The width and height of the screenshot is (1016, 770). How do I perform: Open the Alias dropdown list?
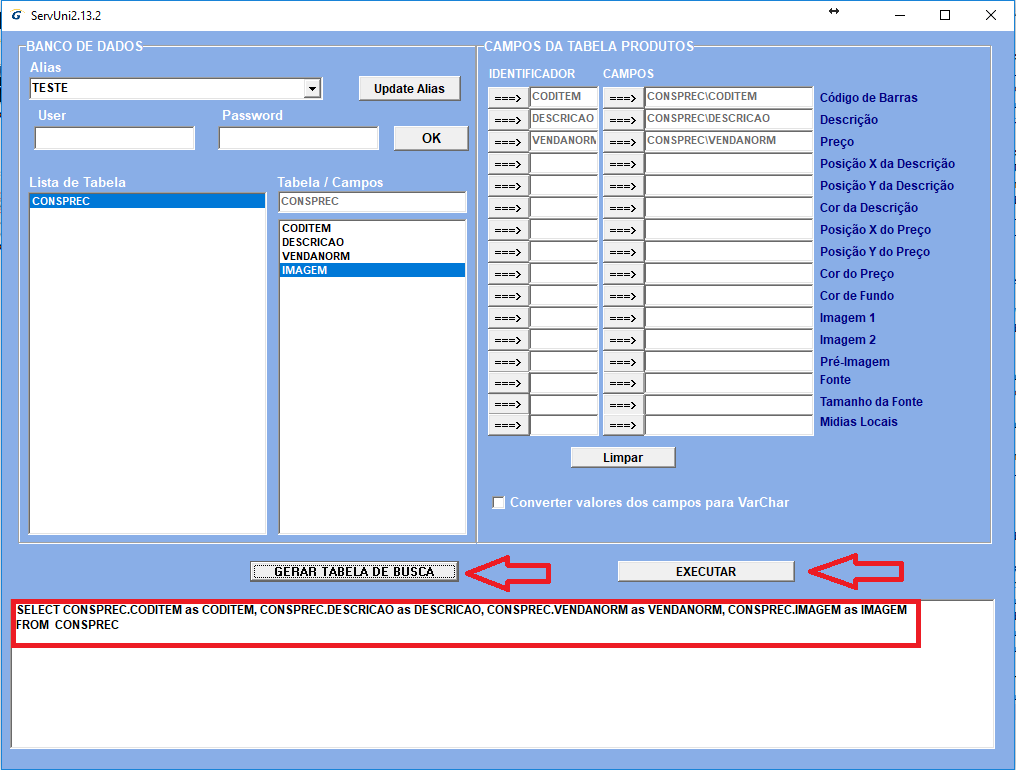[312, 89]
